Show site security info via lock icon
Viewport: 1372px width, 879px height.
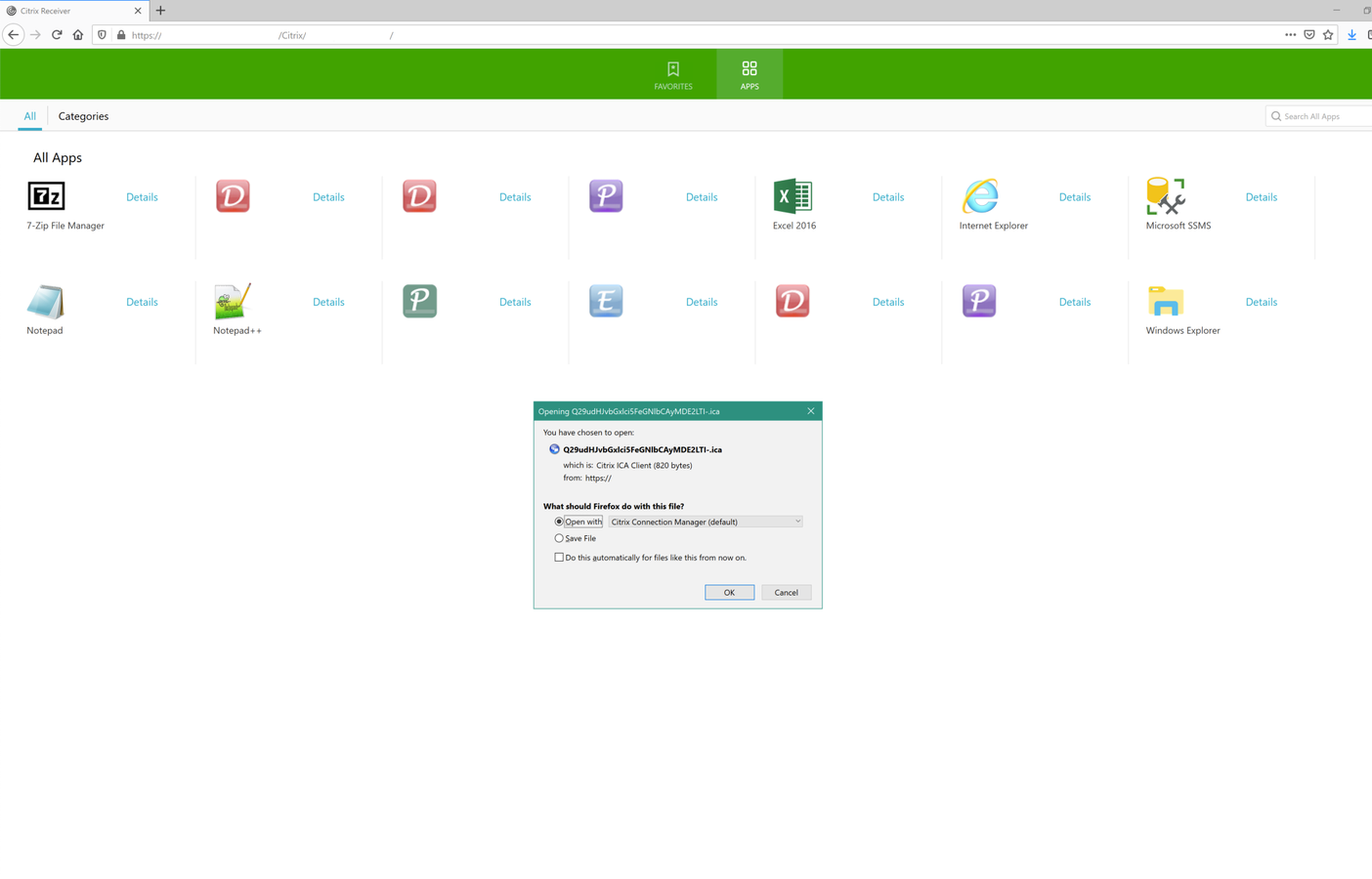tap(121, 35)
